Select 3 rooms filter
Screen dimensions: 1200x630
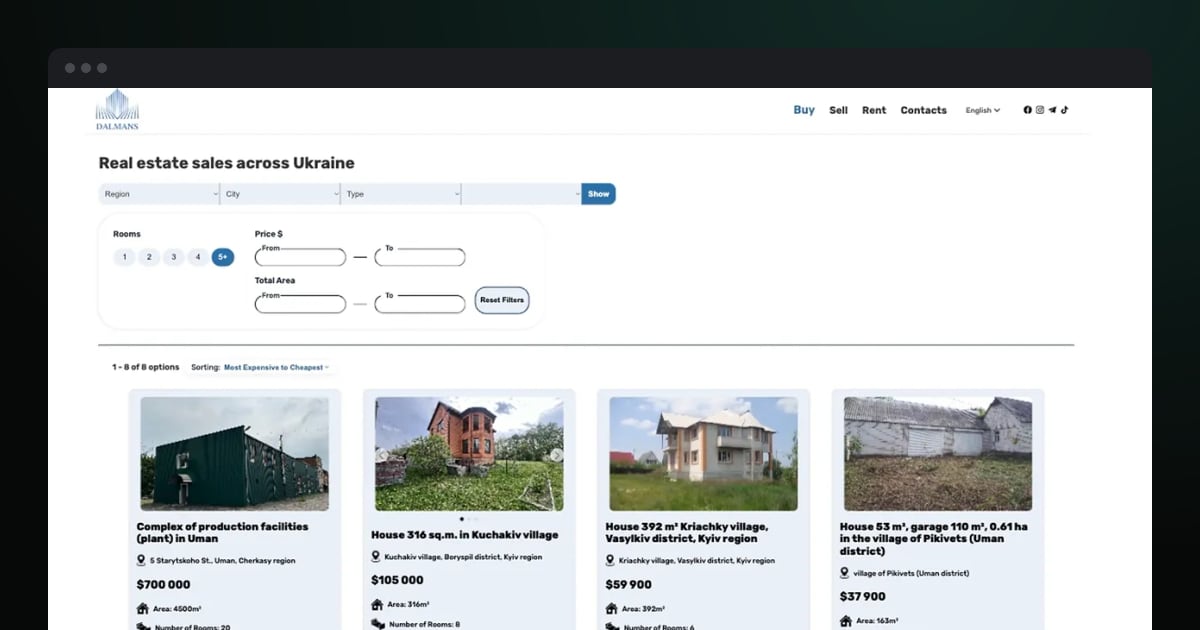tap(173, 257)
